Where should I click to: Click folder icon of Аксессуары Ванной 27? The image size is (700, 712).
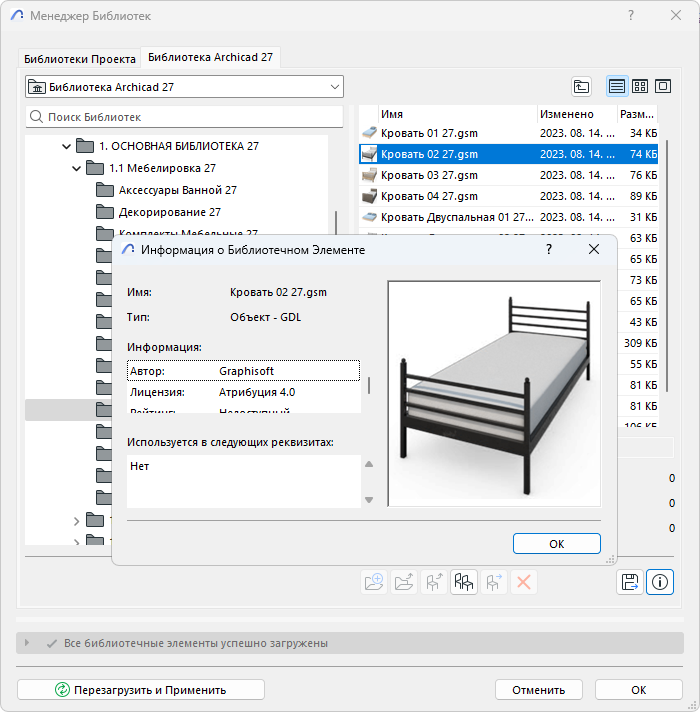pyautogui.click(x=105, y=189)
